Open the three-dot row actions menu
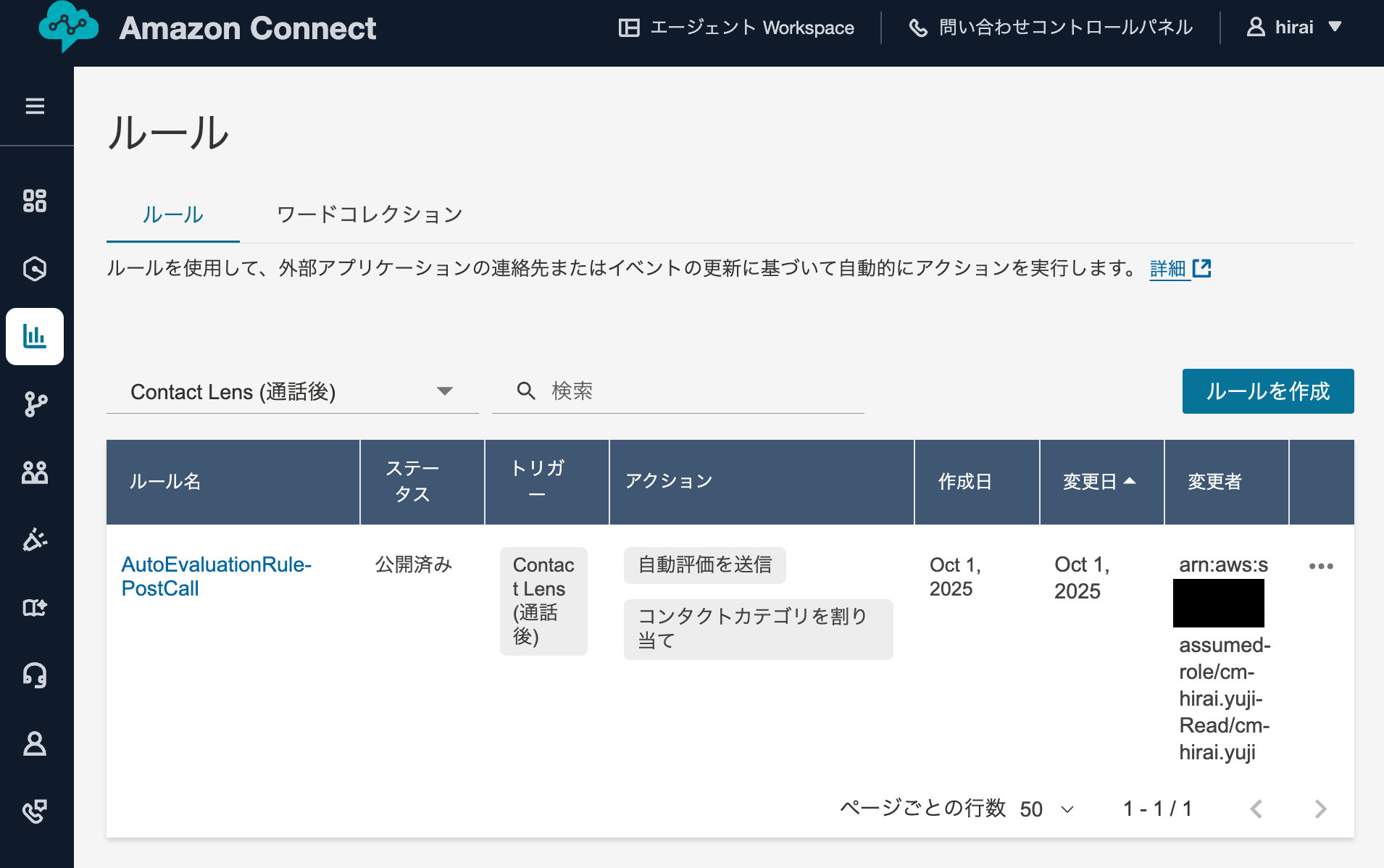1384x868 pixels. tap(1320, 566)
